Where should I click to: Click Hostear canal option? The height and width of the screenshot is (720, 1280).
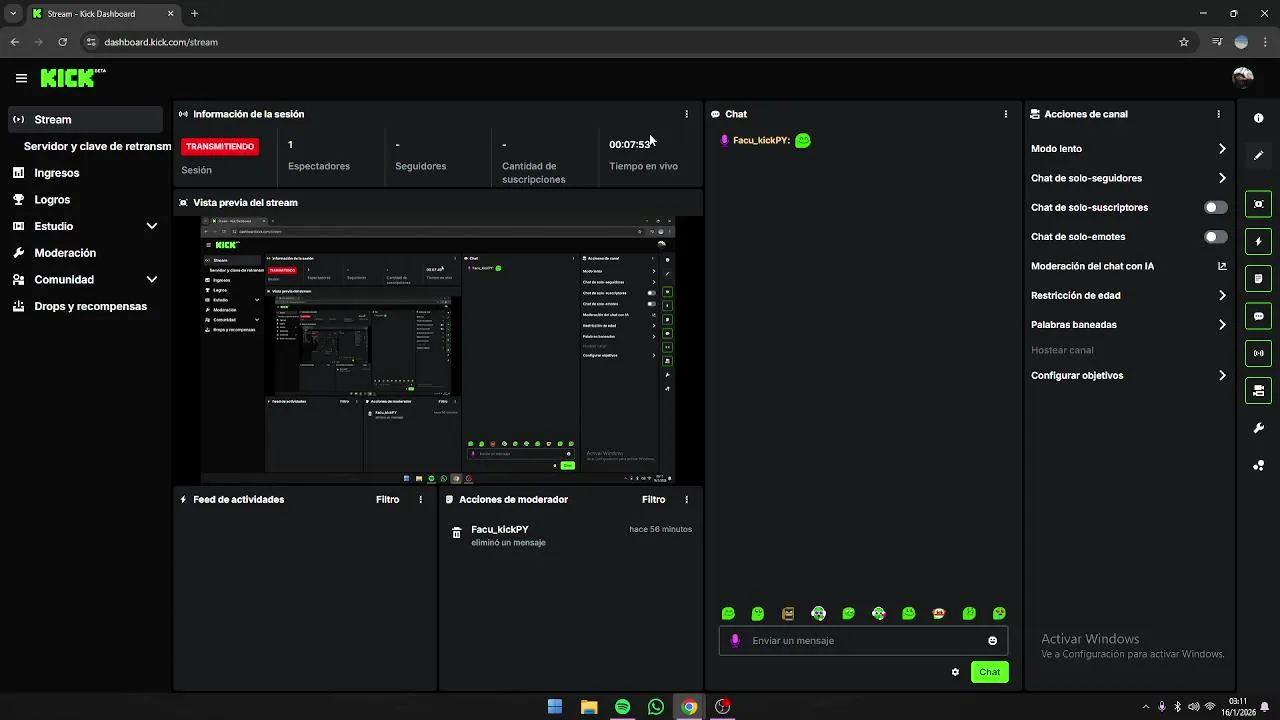tap(1062, 350)
